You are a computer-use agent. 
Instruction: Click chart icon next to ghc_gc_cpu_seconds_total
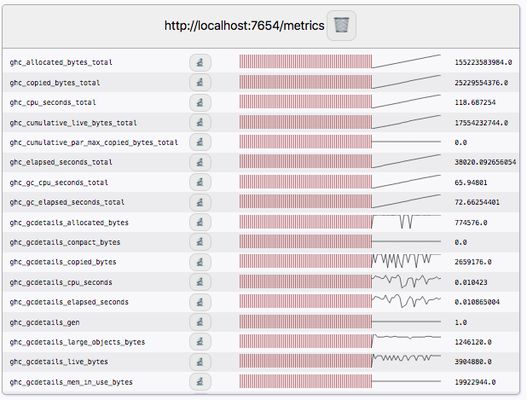200,182
